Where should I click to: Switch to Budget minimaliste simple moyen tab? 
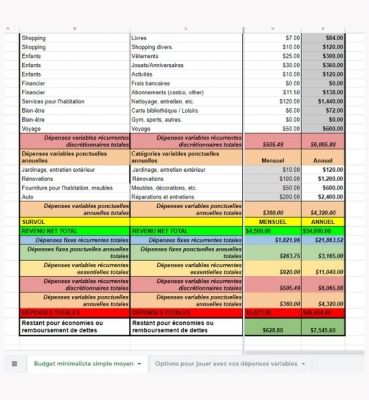point(84,364)
